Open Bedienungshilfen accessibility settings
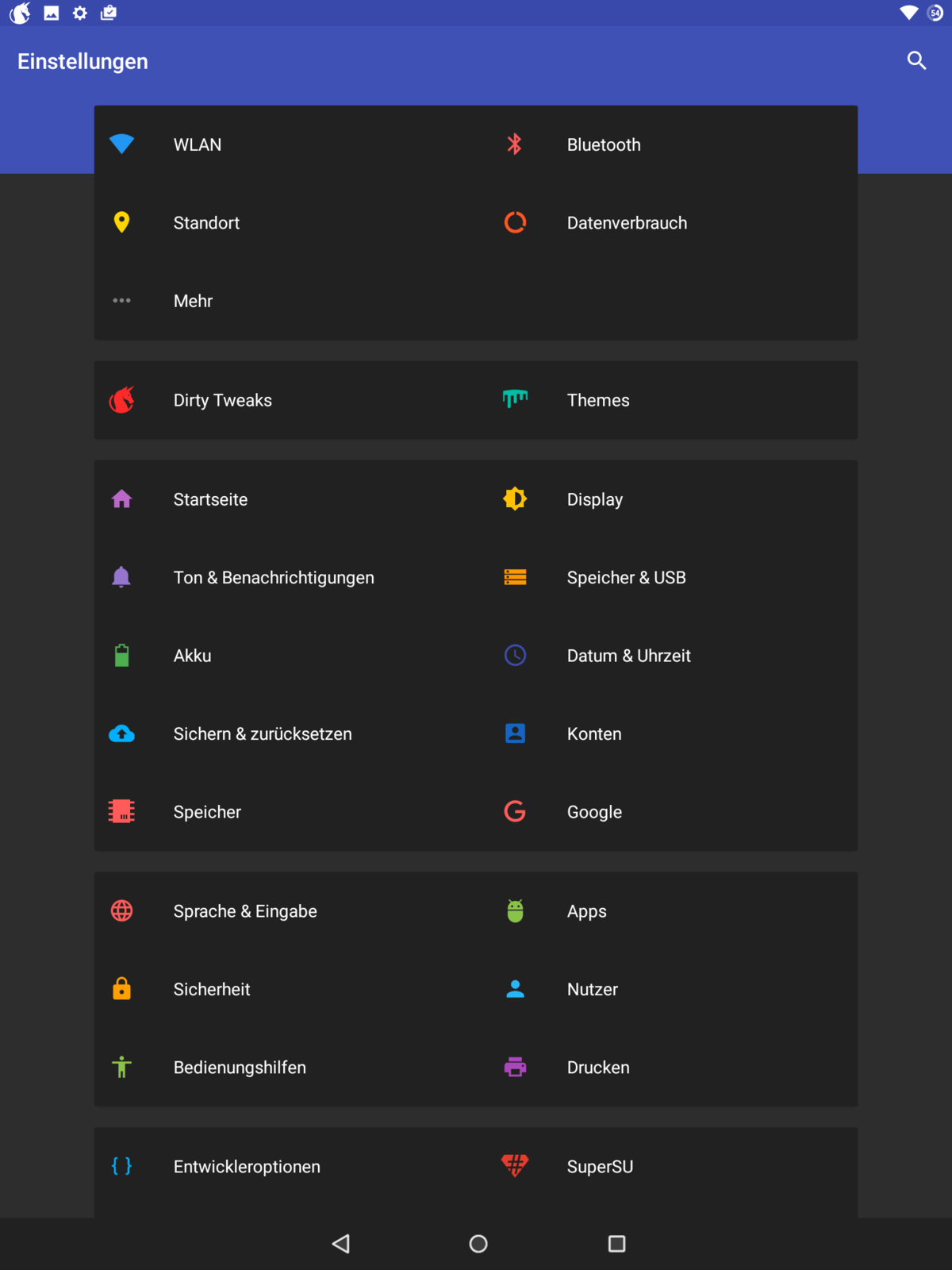 (x=240, y=1068)
